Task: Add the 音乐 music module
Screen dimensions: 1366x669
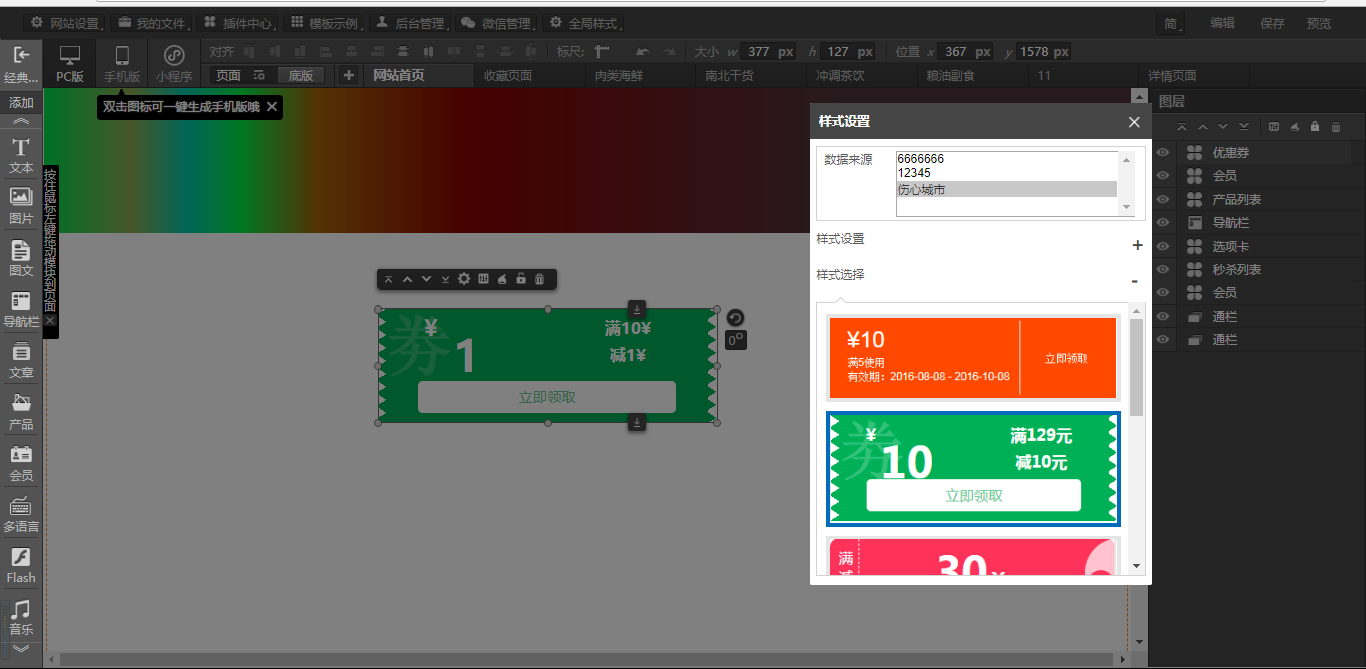Action: (21, 616)
